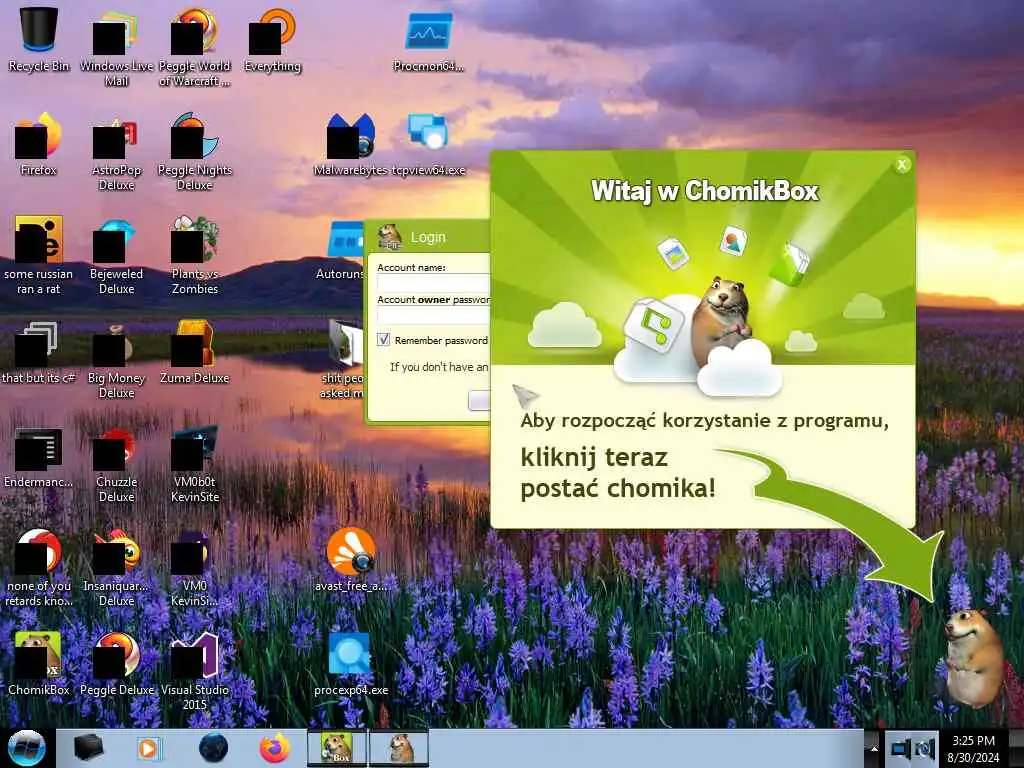This screenshot has width=1024, height=768.
Task: Open the black box taskbar icon
Action: tap(88, 748)
